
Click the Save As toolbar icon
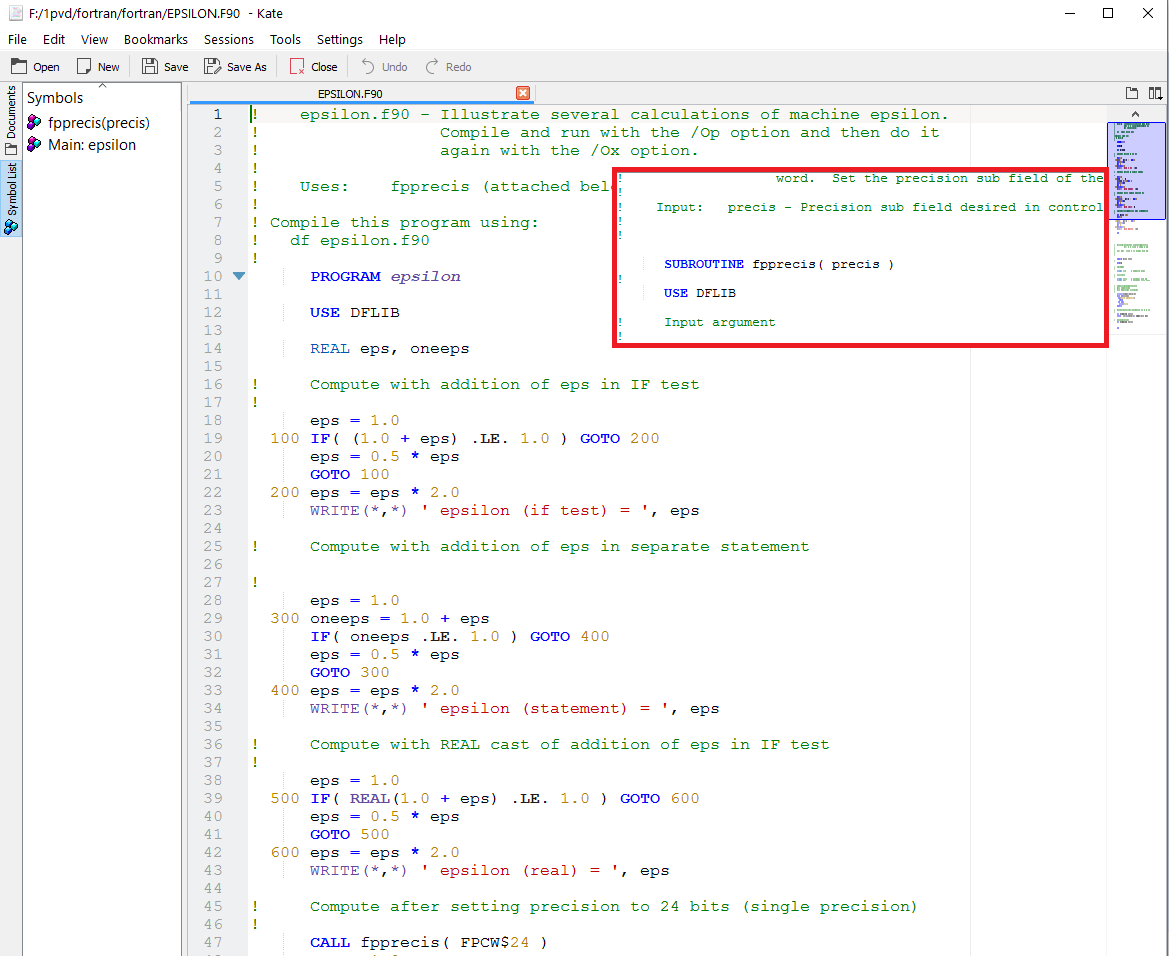pyautogui.click(x=235, y=66)
